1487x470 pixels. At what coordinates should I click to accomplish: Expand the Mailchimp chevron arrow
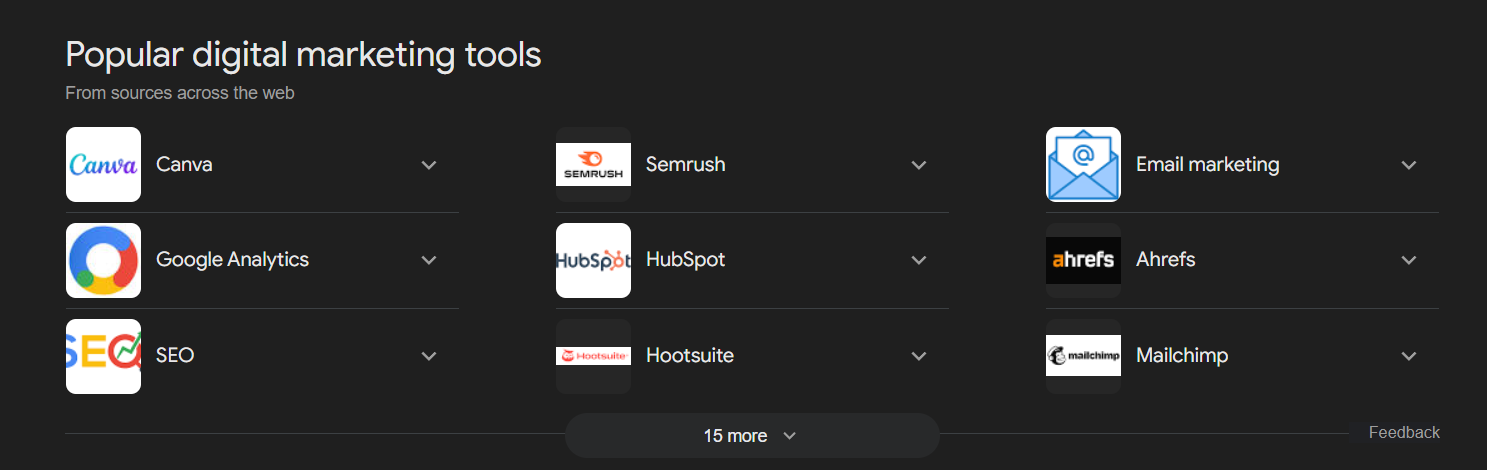pos(1409,356)
